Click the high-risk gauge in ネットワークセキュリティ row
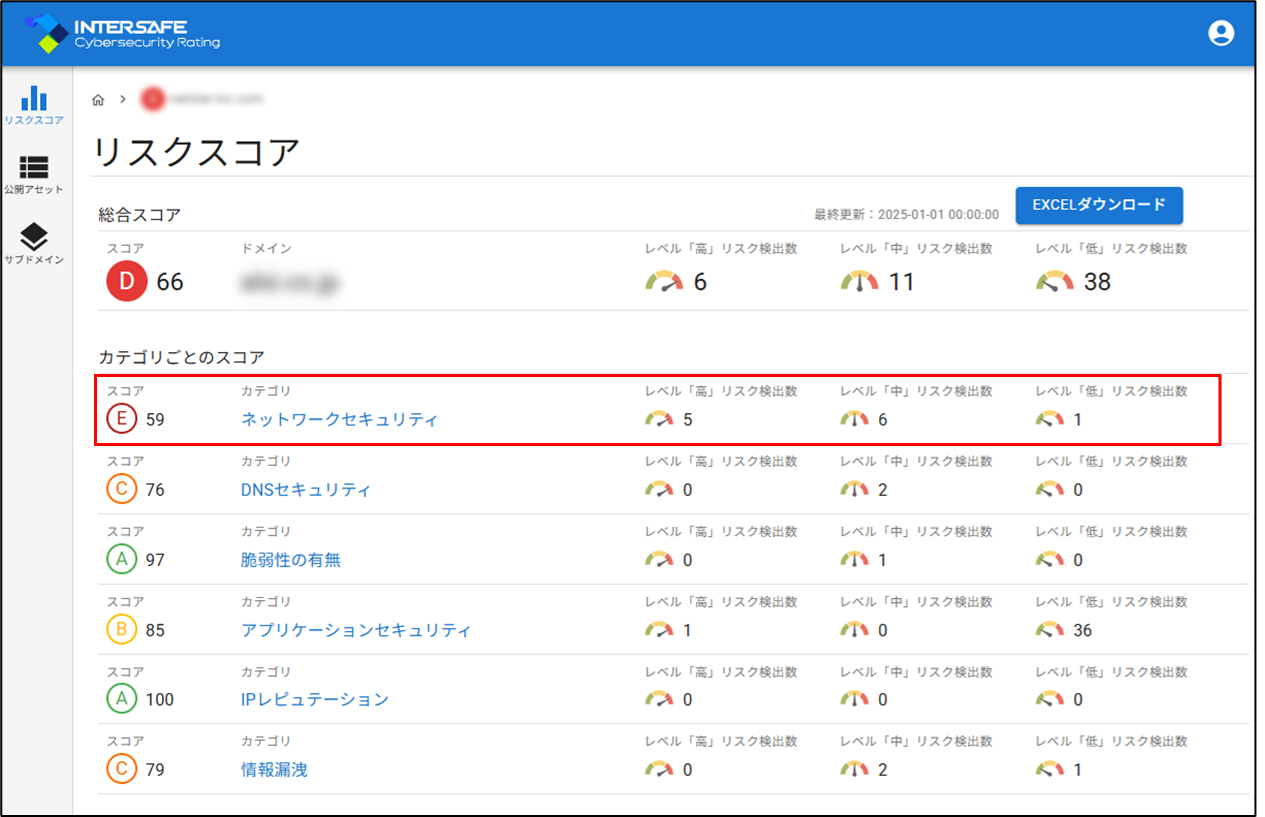The image size is (1265, 817). pyautogui.click(x=660, y=420)
